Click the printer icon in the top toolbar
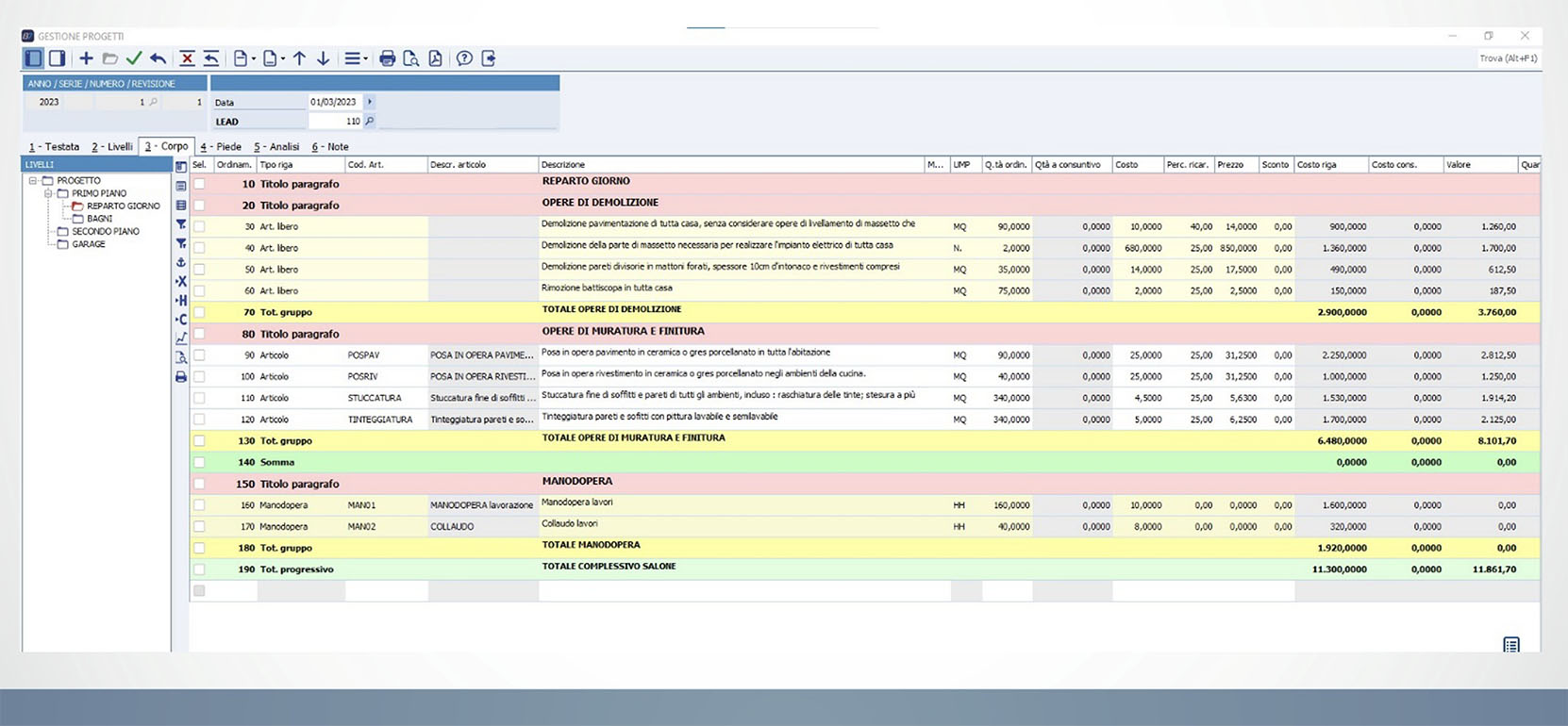The width and height of the screenshot is (1568, 726). tap(387, 58)
